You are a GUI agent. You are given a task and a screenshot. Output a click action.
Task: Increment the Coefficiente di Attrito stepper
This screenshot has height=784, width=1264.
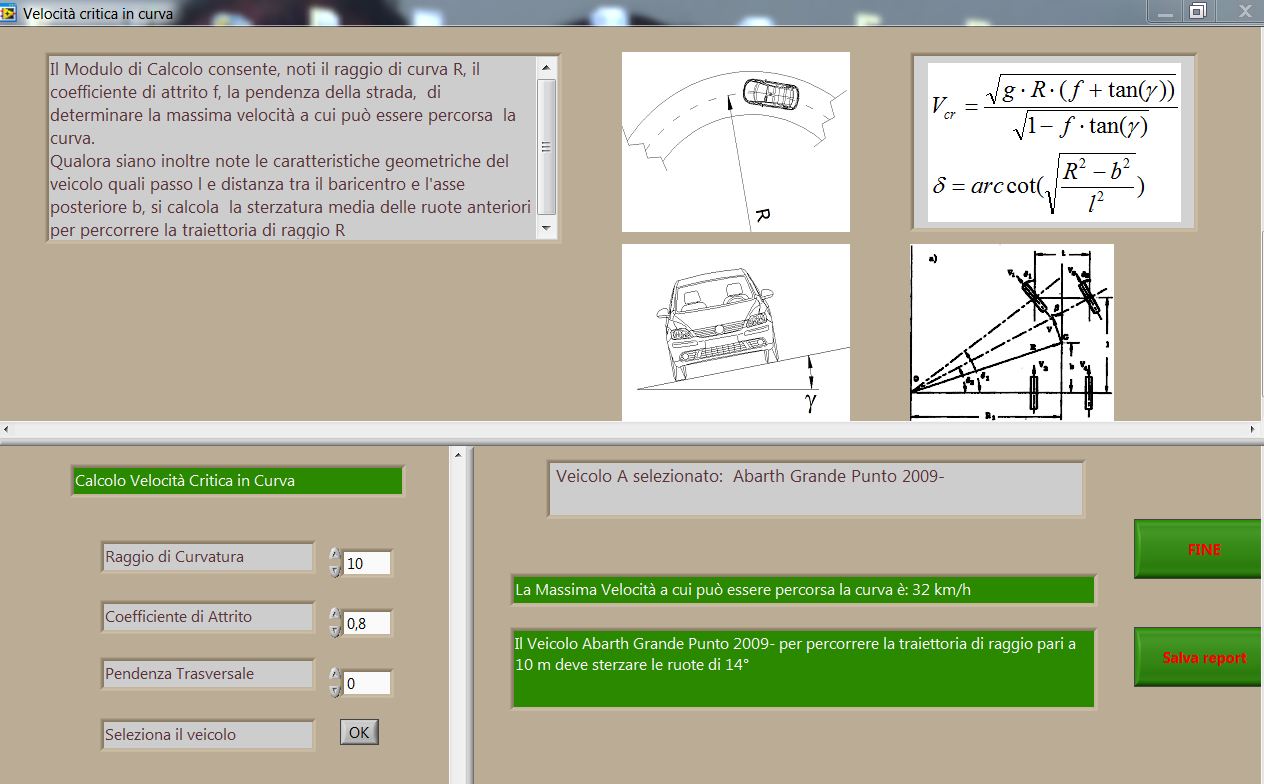coord(335,615)
